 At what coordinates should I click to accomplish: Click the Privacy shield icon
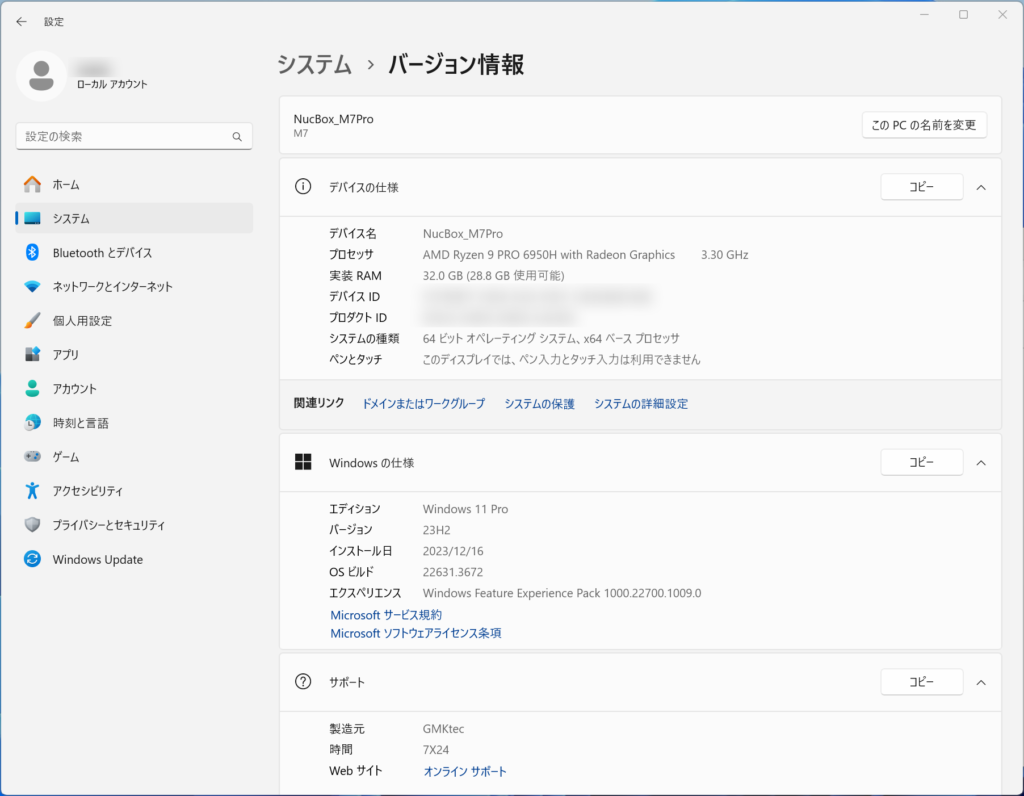(32, 524)
